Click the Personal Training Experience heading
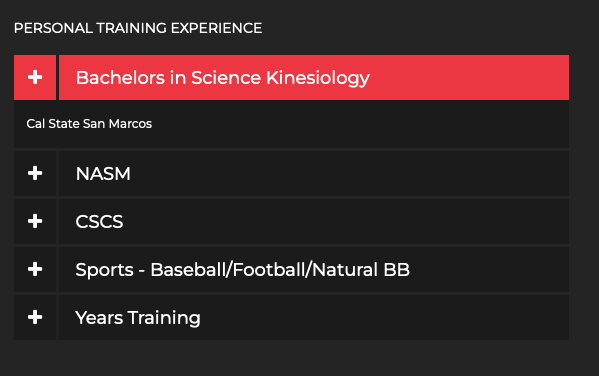 (x=138, y=28)
